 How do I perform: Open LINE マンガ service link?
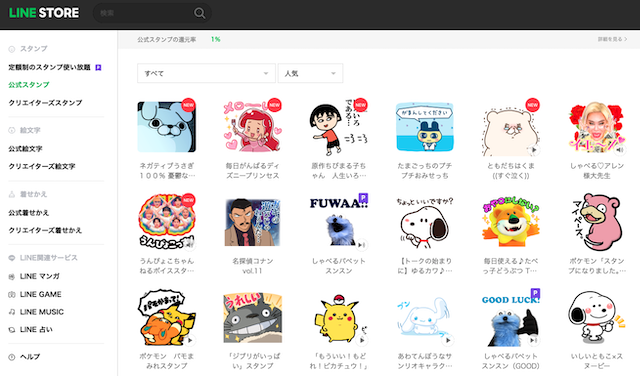click(x=40, y=276)
